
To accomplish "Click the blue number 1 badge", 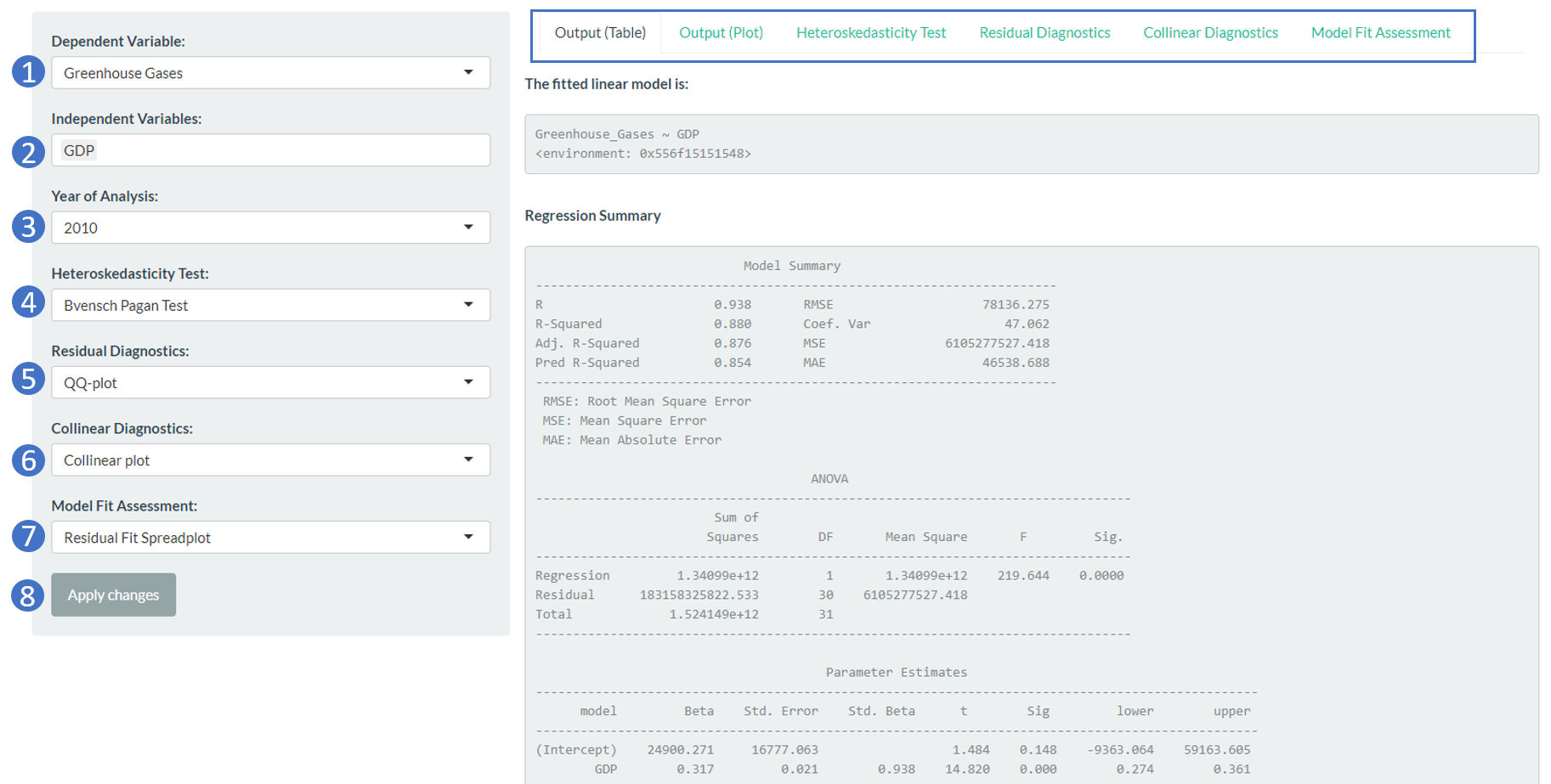I will (28, 72).
